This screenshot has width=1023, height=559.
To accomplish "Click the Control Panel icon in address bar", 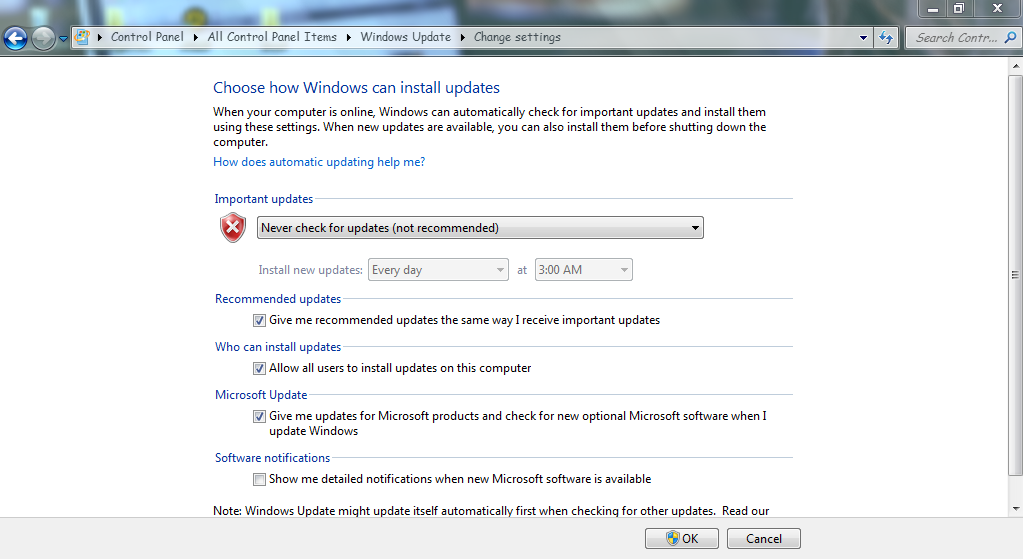I will click(82, 37).
